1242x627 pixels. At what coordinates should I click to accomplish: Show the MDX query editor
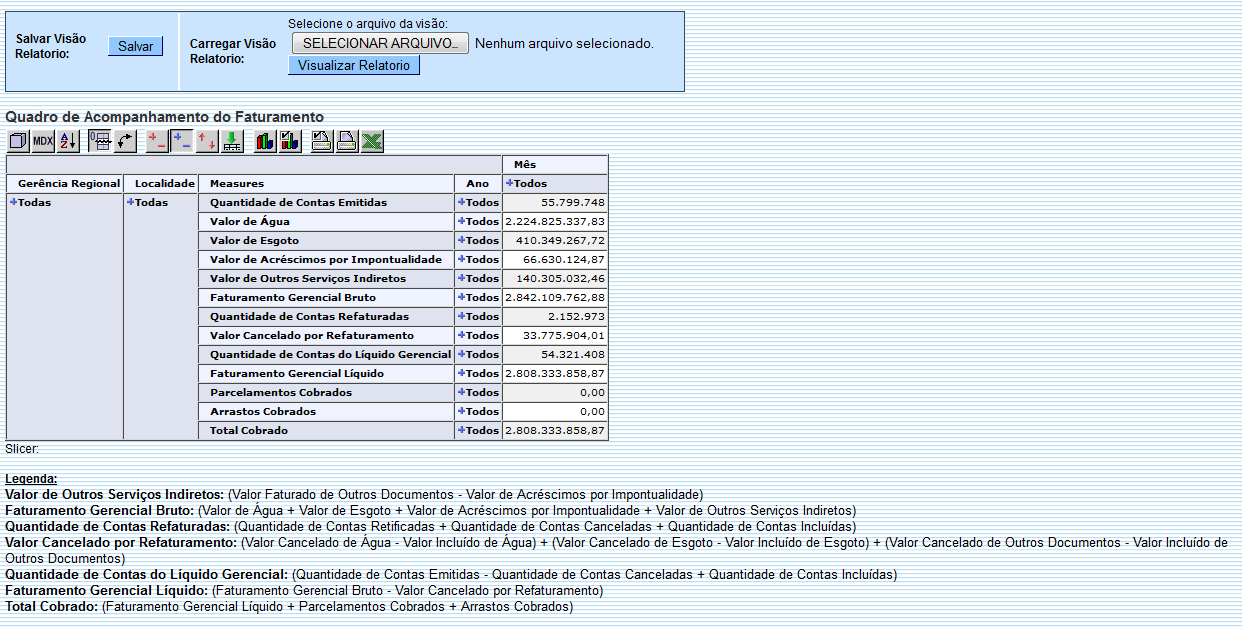pyautogui.click(x=41, y=141)
